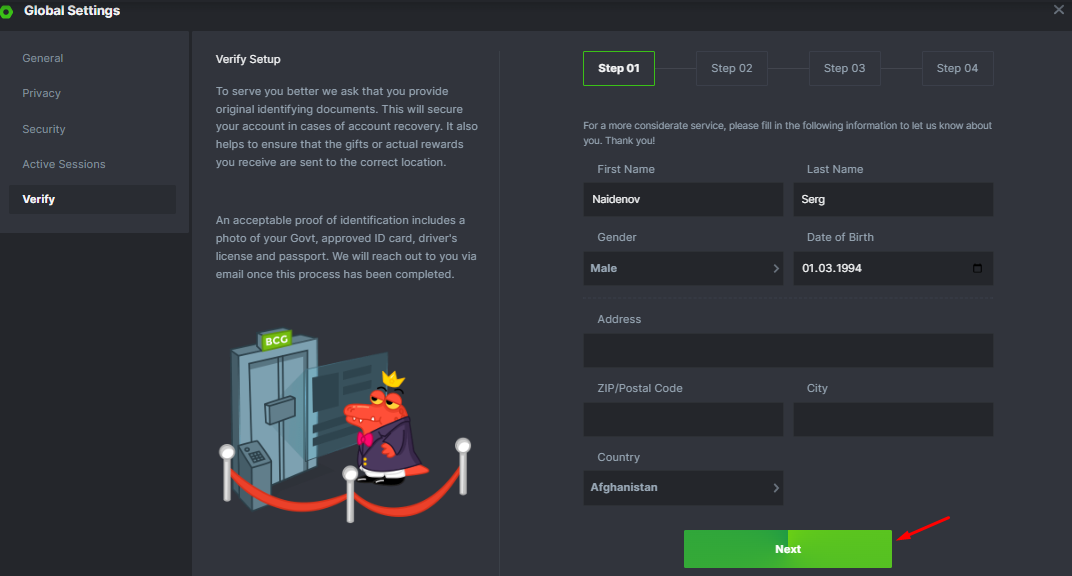Select the Verify sidebar item
Image resolution: width=1072 pixels, height=576 pixels.
92,200
